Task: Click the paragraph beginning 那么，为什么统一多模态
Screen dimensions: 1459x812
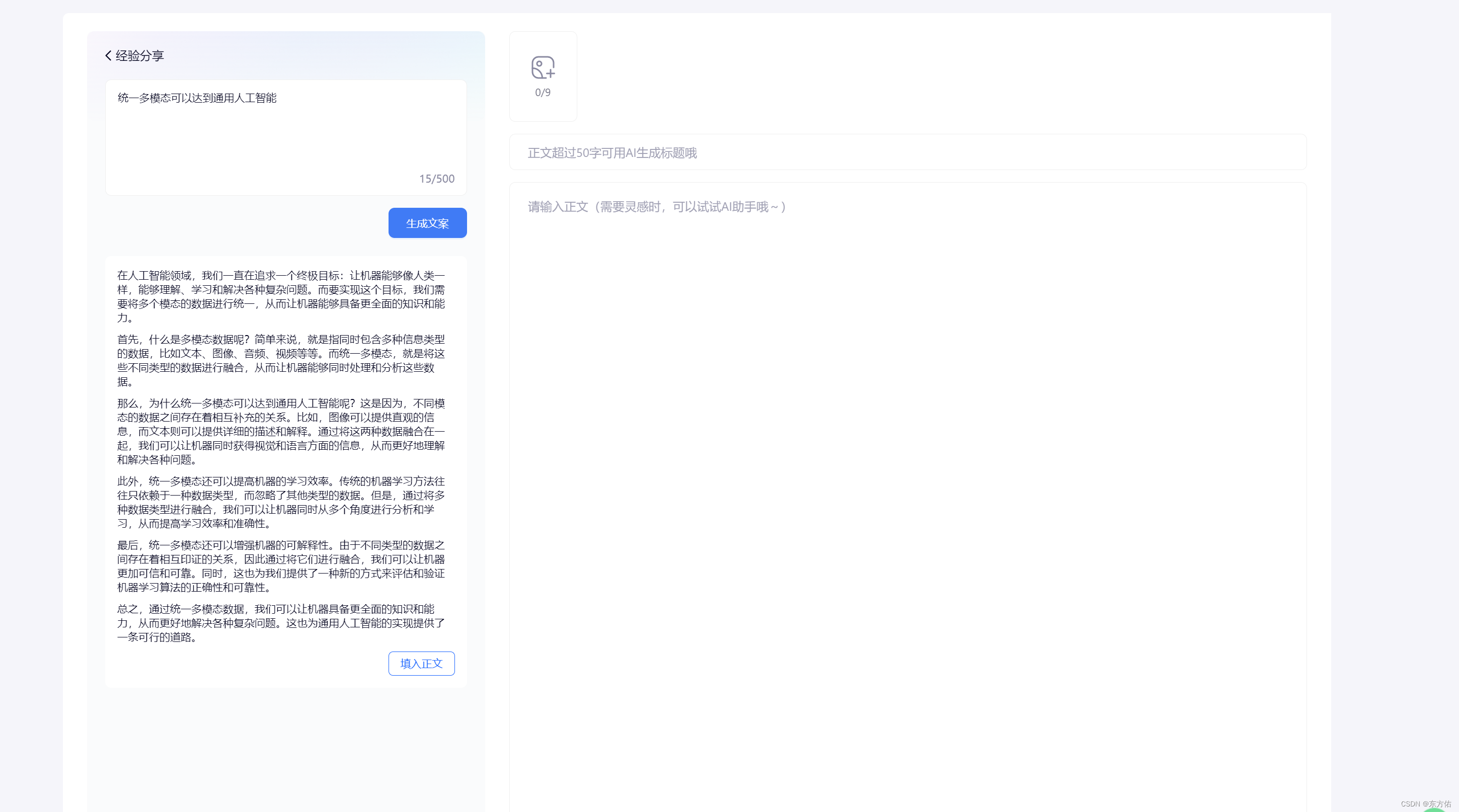Action: (281, 431)
